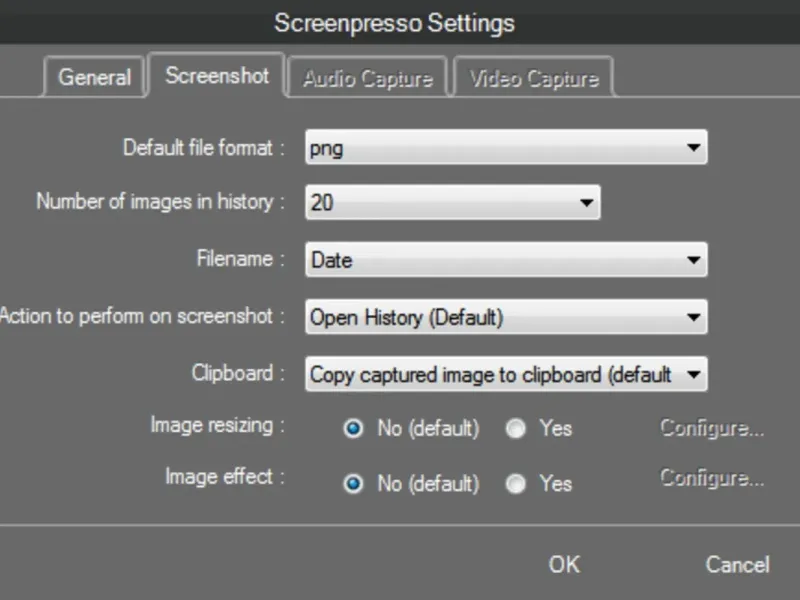Image resolution: width=800 pixels, height=600 pixels.
Task: Click Configure link for Image resizing
Action: (712, 429)
